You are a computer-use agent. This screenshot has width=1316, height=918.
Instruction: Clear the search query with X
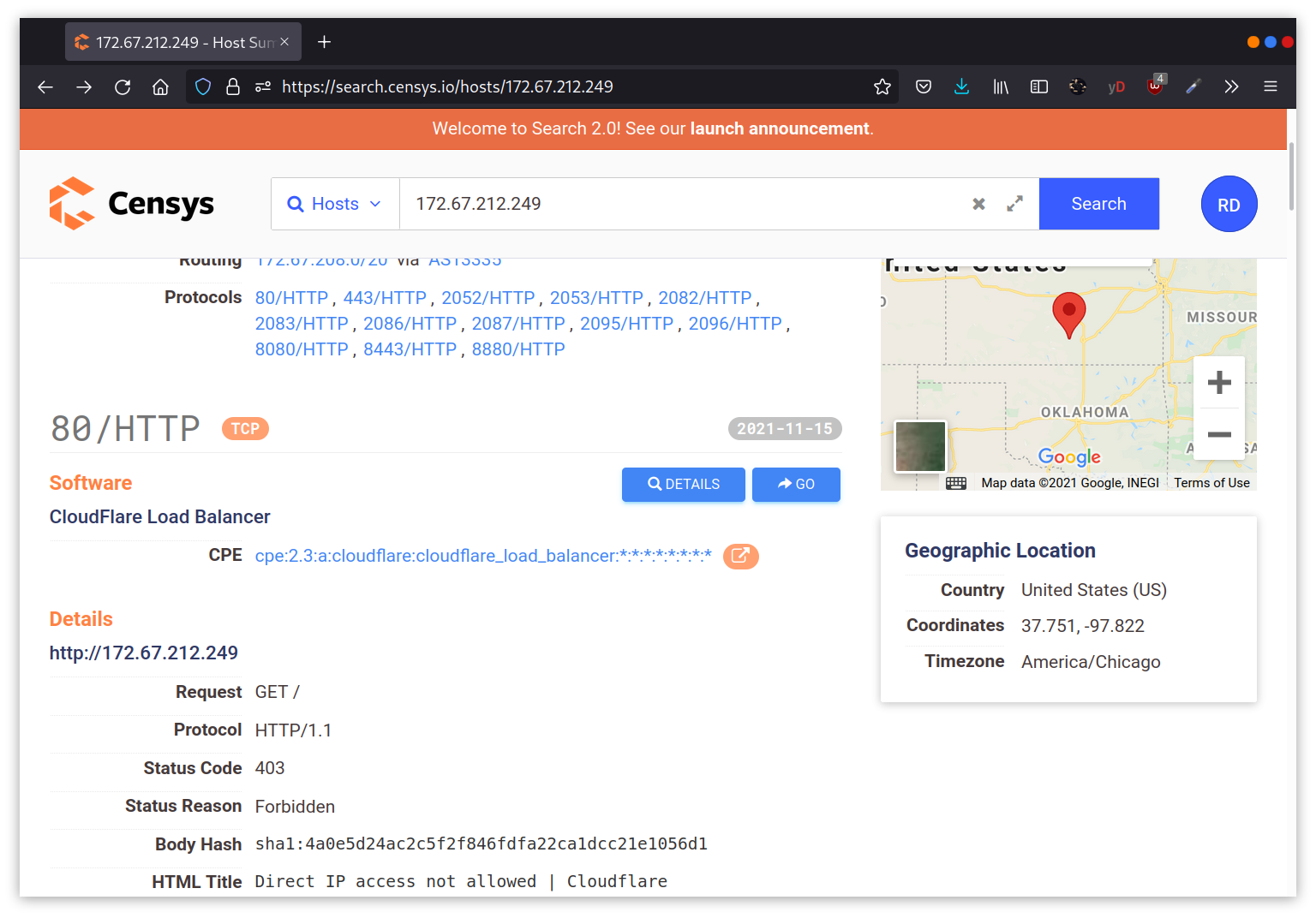point(978,204)
